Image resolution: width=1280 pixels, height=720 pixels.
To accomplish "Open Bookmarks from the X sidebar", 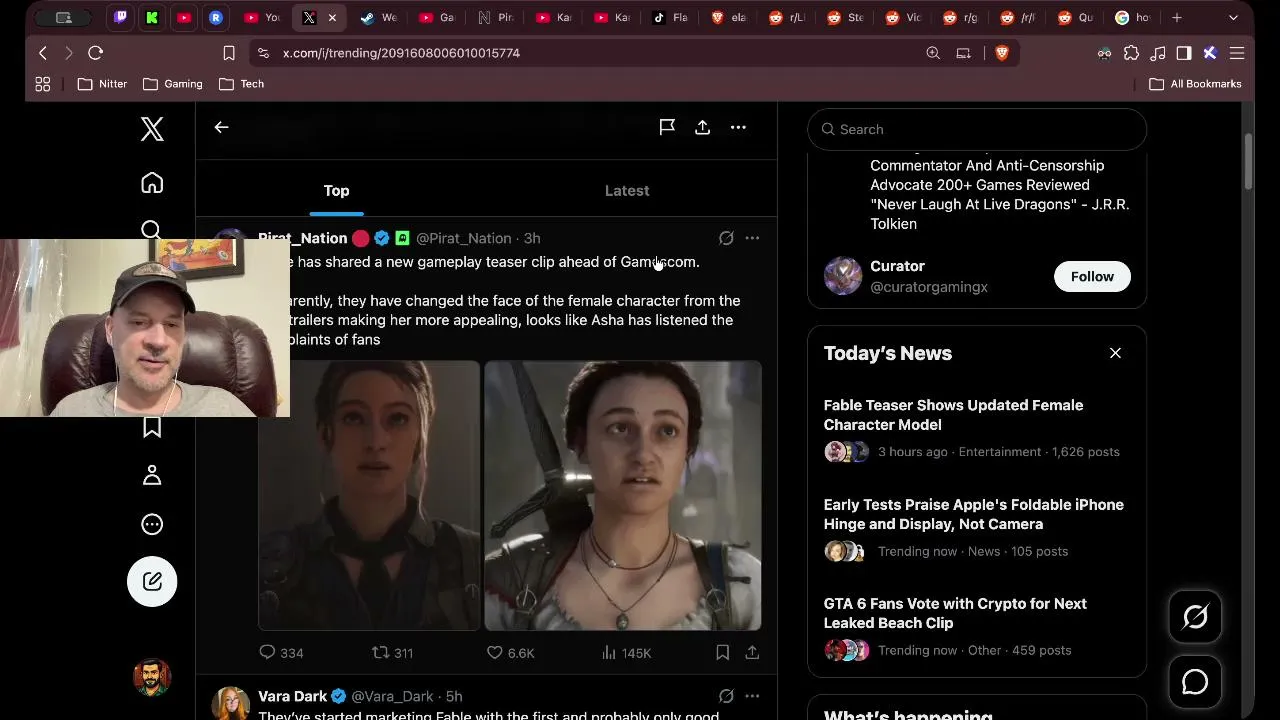I will click(152, 427).
